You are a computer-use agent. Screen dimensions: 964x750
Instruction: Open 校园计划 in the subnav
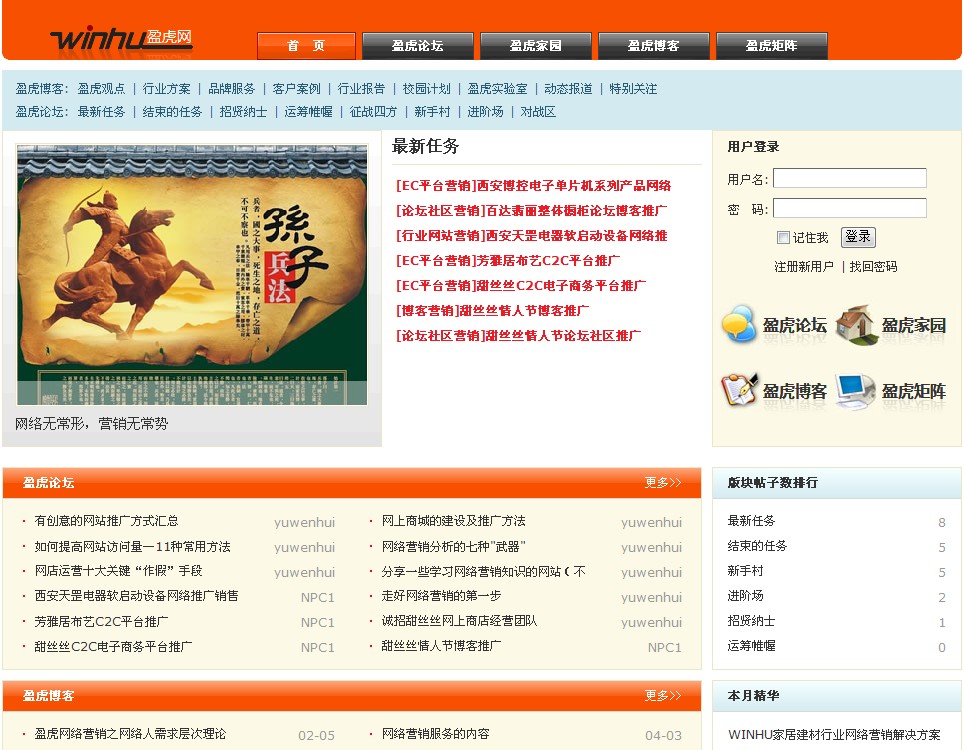click(426, 89)
